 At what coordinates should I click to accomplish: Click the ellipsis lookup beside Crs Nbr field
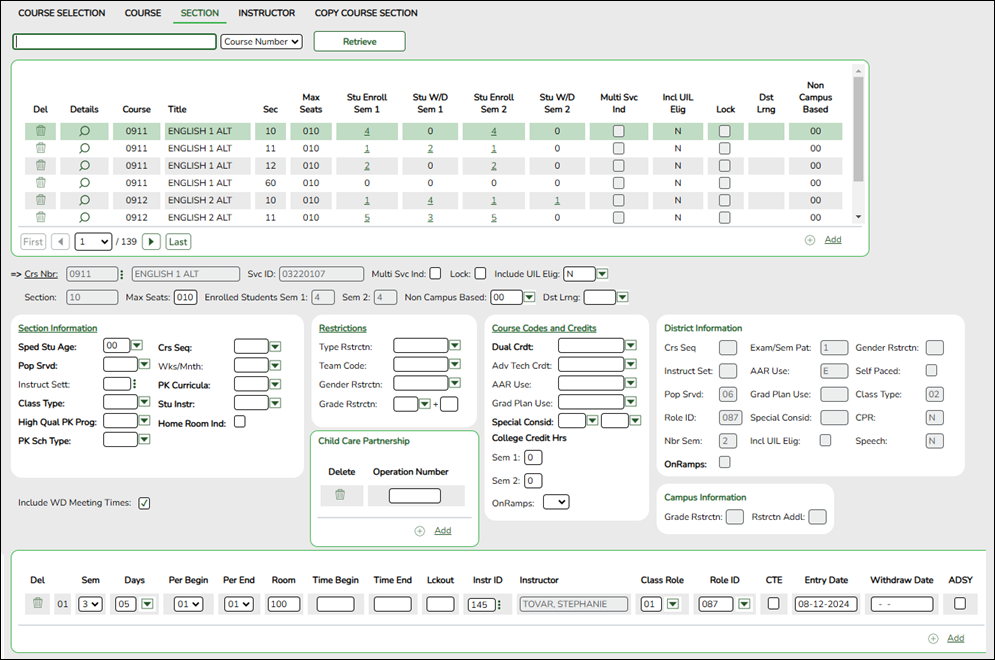(122, 273)
